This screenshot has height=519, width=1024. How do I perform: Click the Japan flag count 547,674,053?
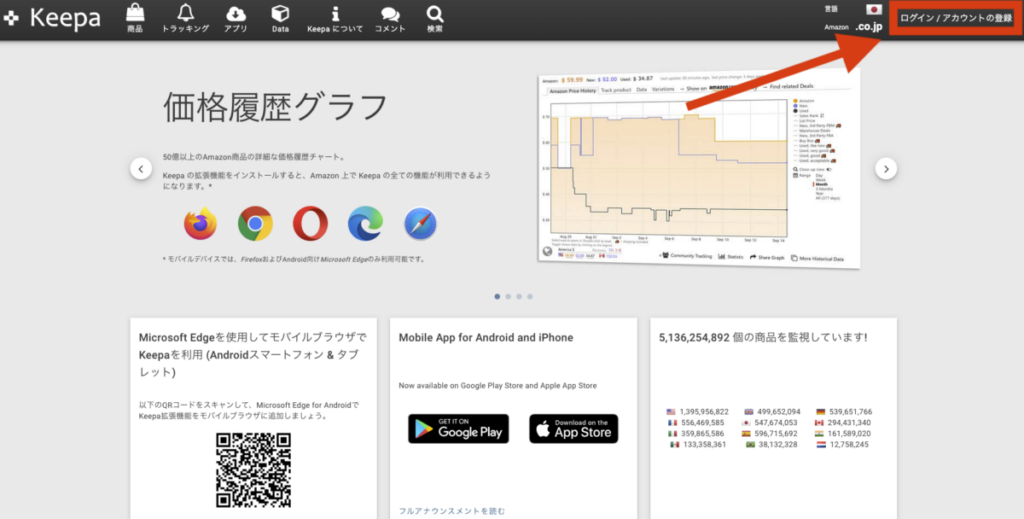[771, 423]
